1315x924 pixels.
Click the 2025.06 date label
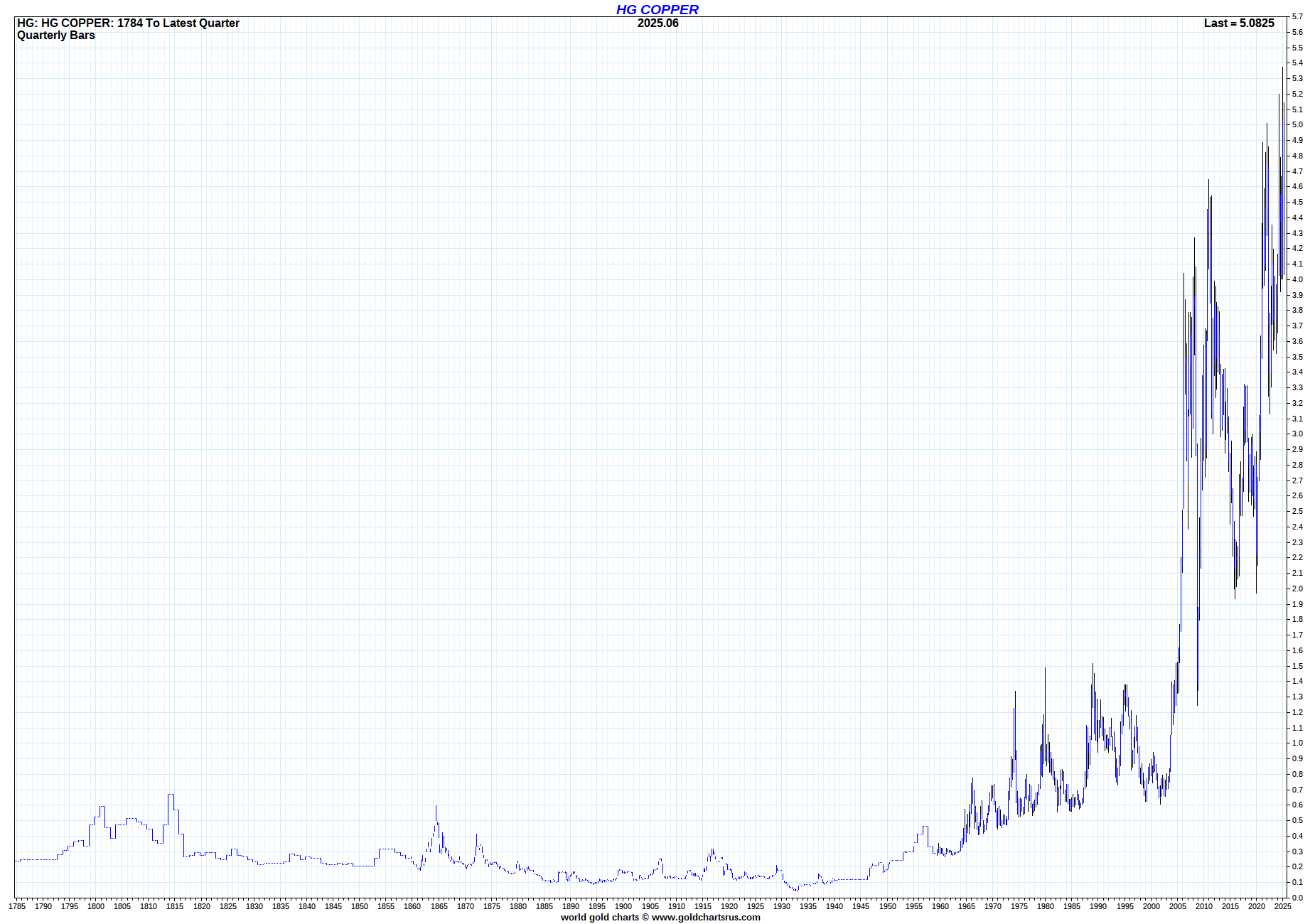click(x=657, y=23)
